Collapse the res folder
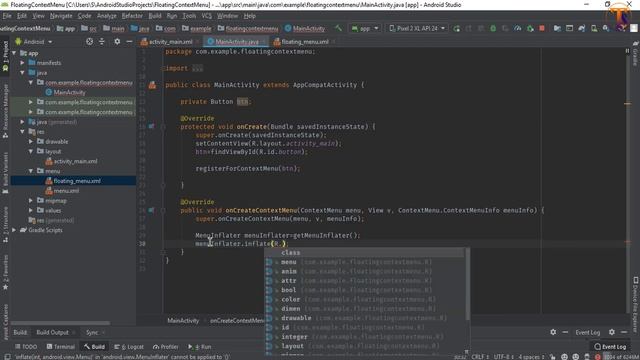Viewport: 640px width, 360px height. click(22, 132)
